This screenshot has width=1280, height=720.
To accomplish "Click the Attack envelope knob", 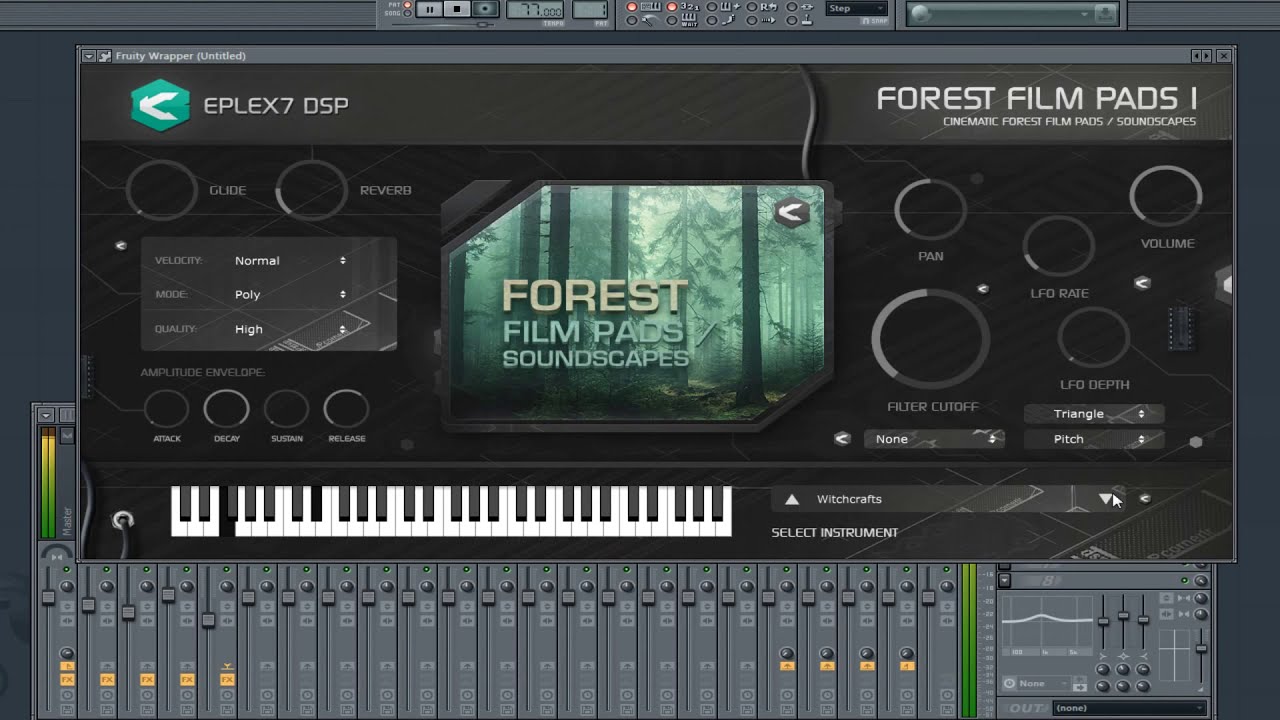I will tap(167, 409).
